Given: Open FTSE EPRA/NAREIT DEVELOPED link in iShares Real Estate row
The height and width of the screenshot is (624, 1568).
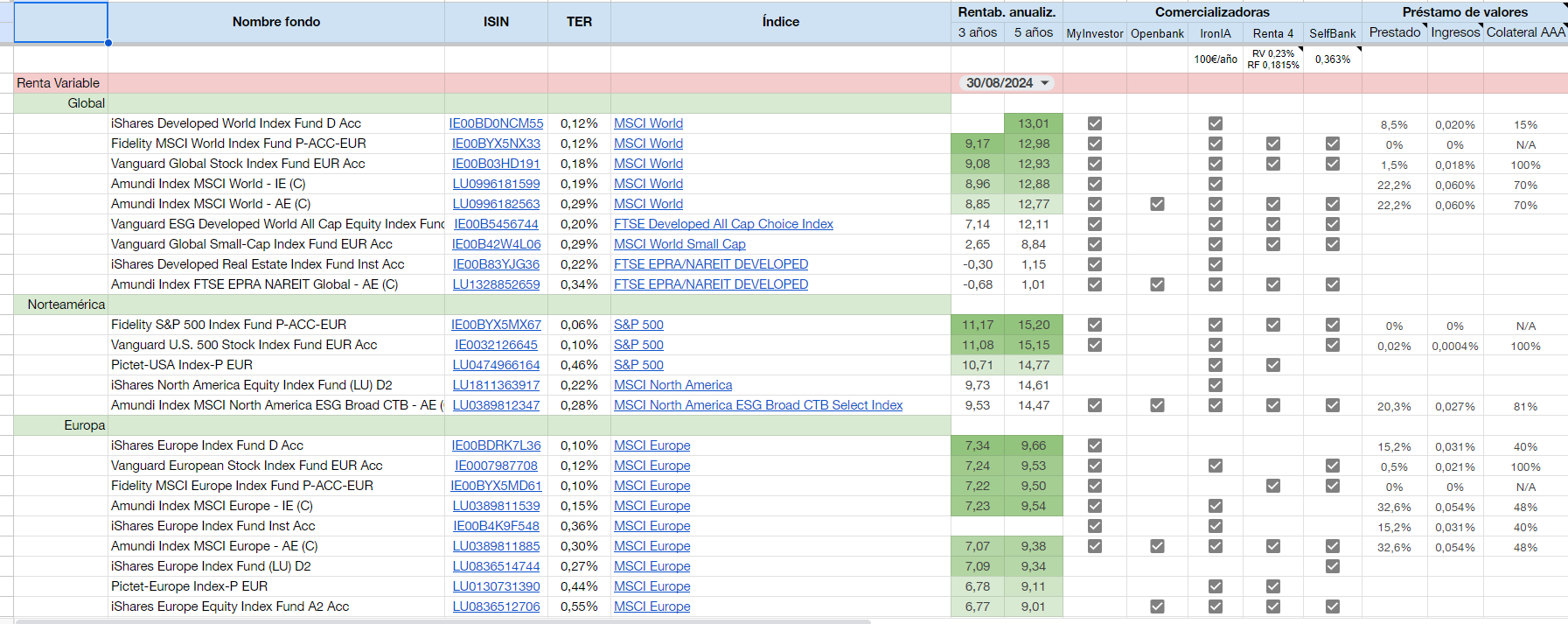Looking at the screenshot, I should pos(711,264).
